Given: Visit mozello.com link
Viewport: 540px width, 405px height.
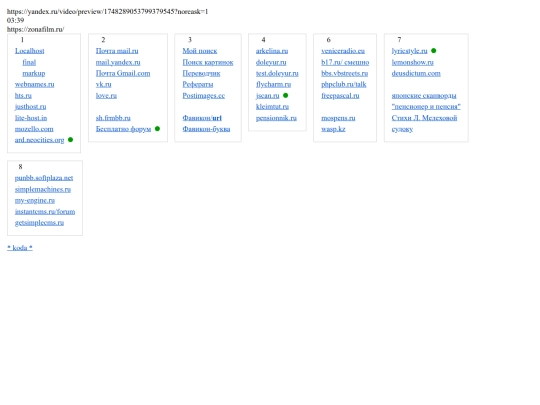Looking at the screenshot, I should pyautogui.click(x=34, y=129).
